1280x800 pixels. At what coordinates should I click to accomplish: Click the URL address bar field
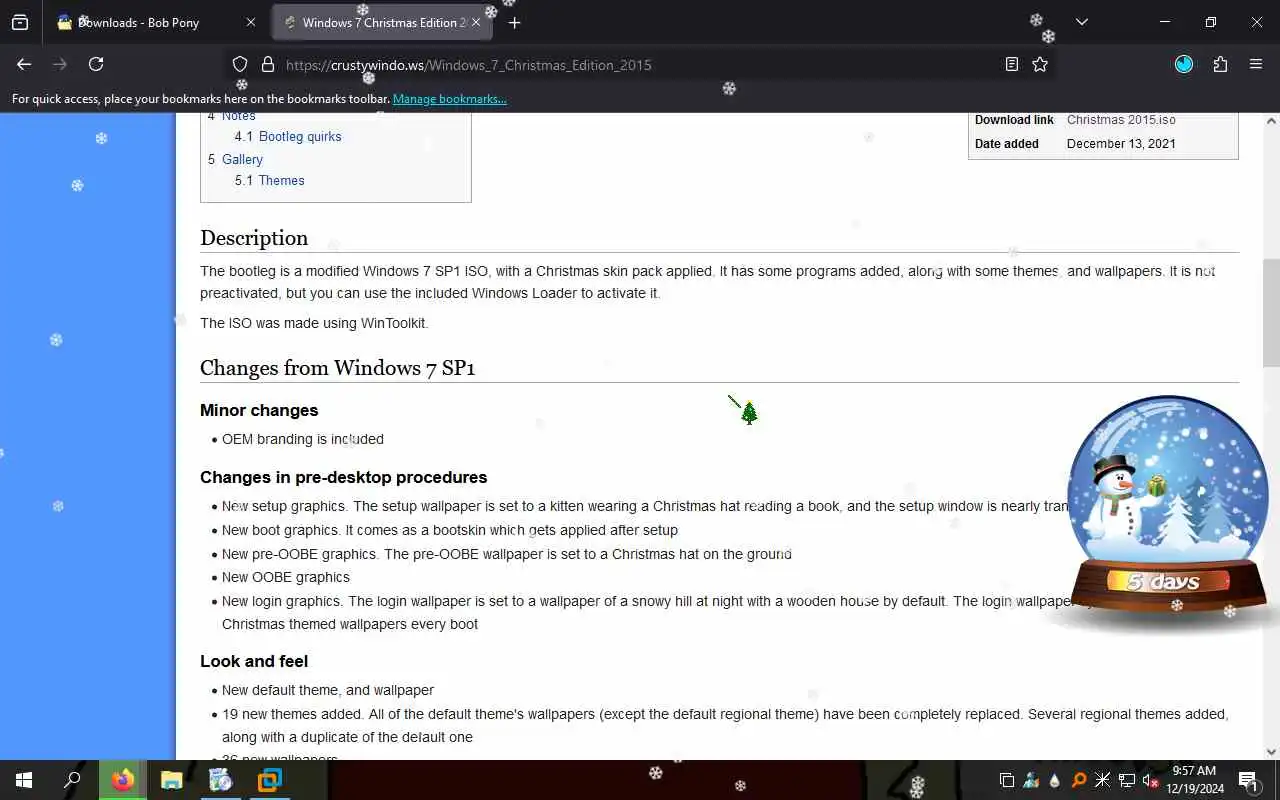640,65
